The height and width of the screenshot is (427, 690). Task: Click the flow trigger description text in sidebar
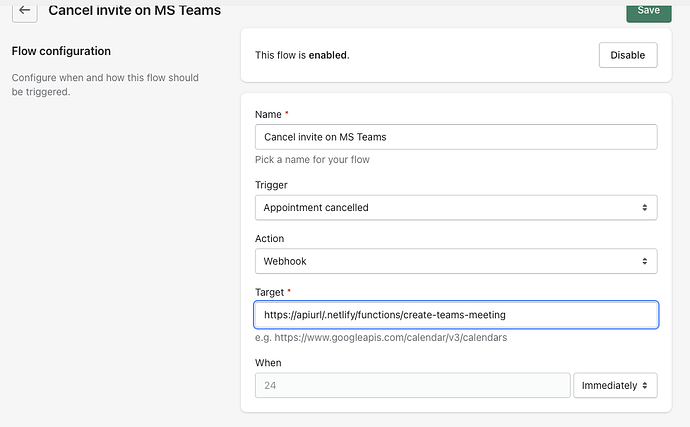tap(105, 84)
